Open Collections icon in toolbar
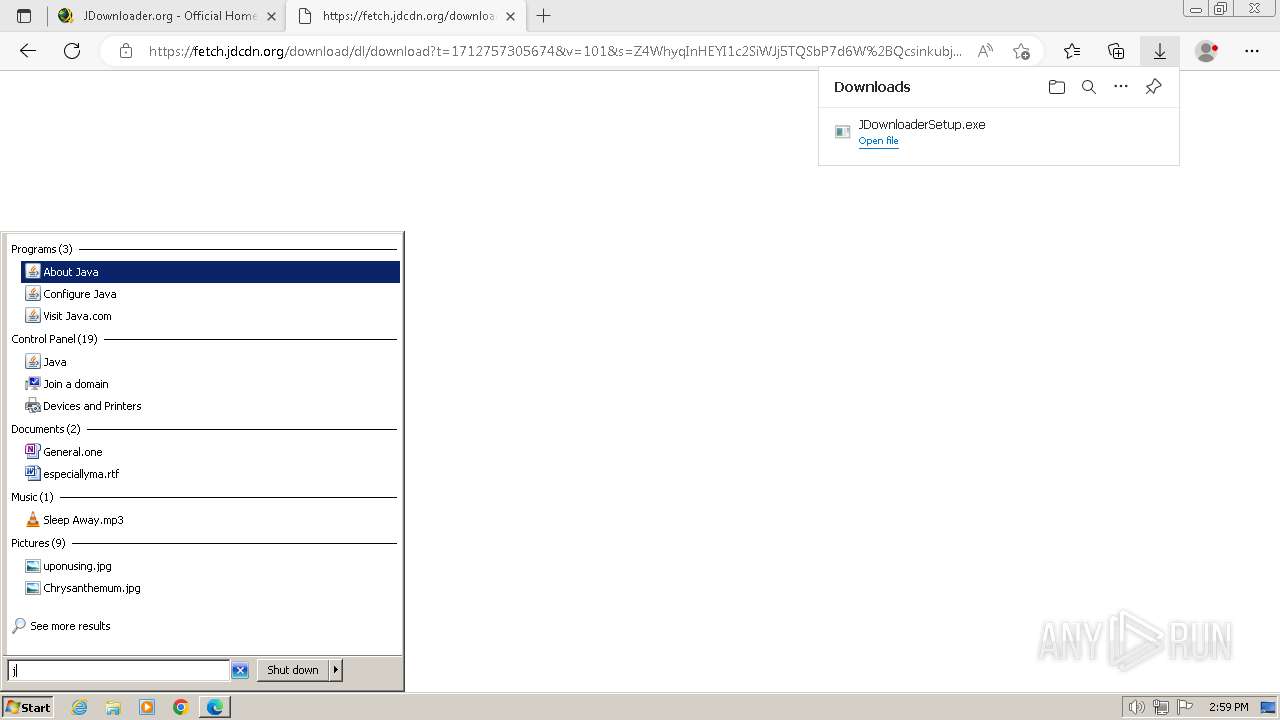Viewport: 1280px width, 720px height. [1116, 51]
